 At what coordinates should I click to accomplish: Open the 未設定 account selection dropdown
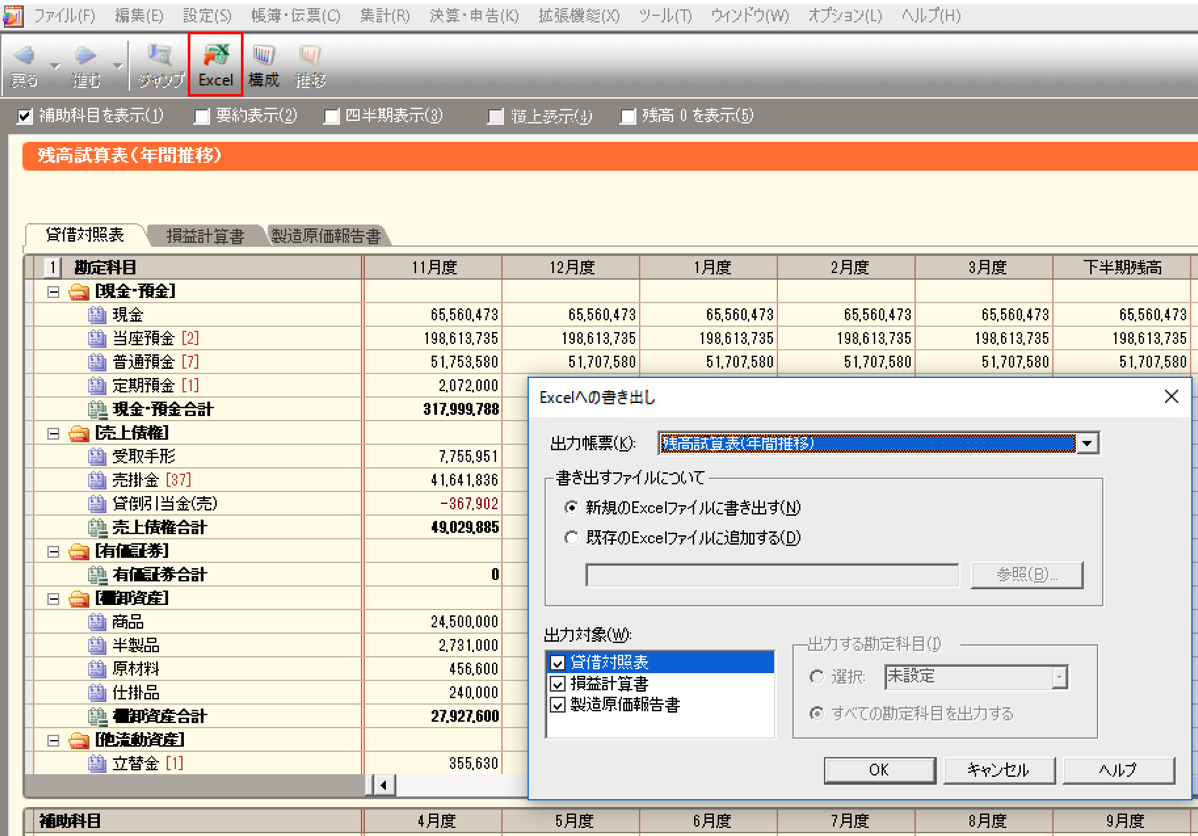click(1059, 677)
